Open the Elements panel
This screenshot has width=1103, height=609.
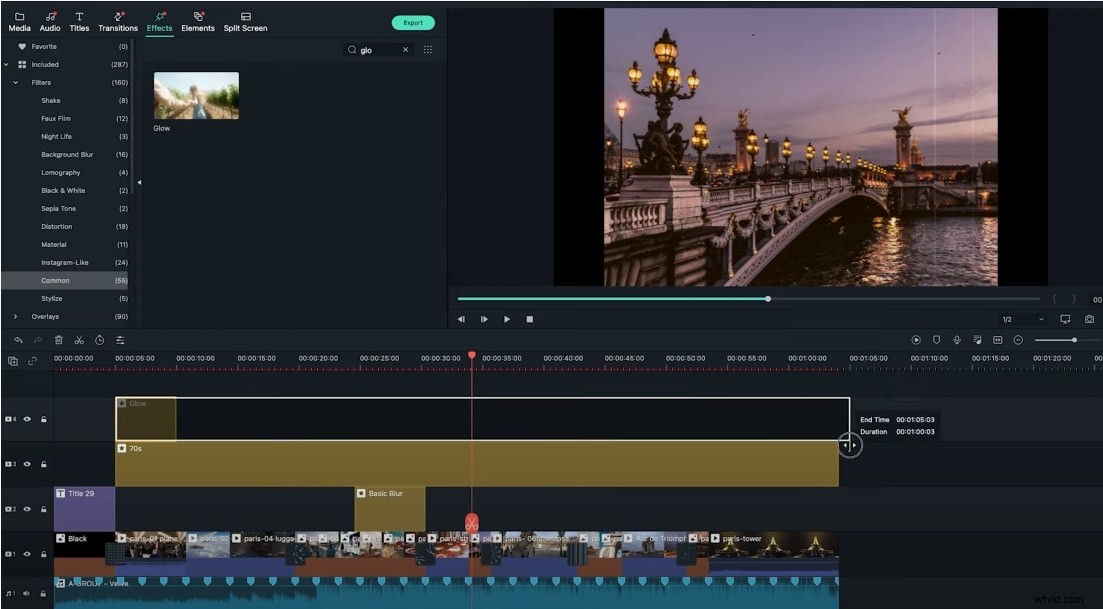(x=197, y=22)
